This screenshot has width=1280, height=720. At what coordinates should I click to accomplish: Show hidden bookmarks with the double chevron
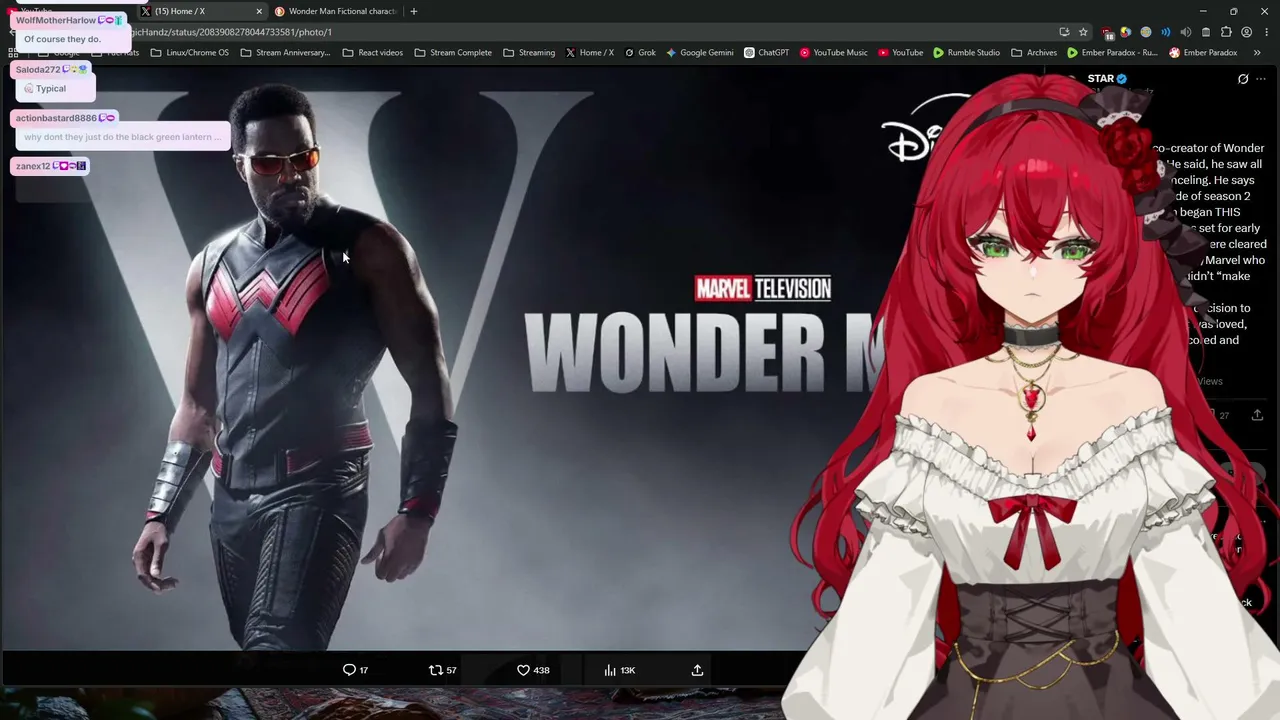tap(1257, 53)
